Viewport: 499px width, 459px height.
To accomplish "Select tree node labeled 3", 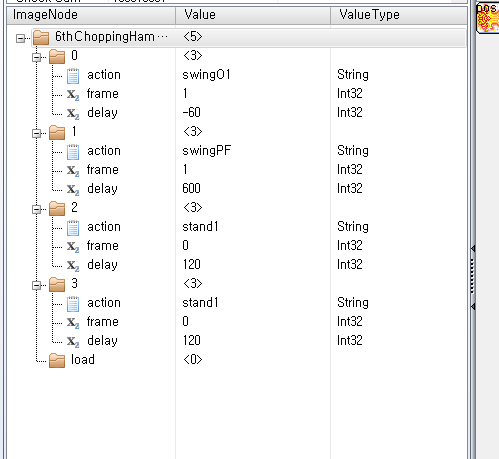I will coord(74,283).
